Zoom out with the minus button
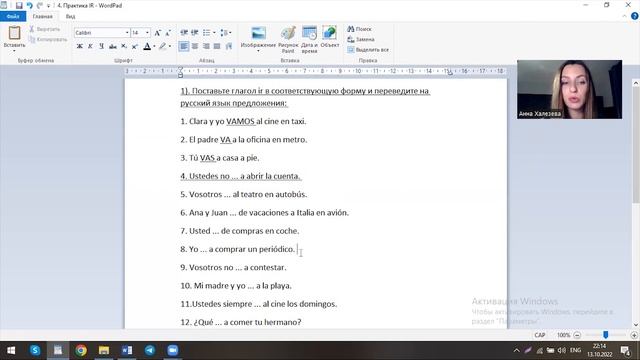640x360 pixels. coord(577,335)
